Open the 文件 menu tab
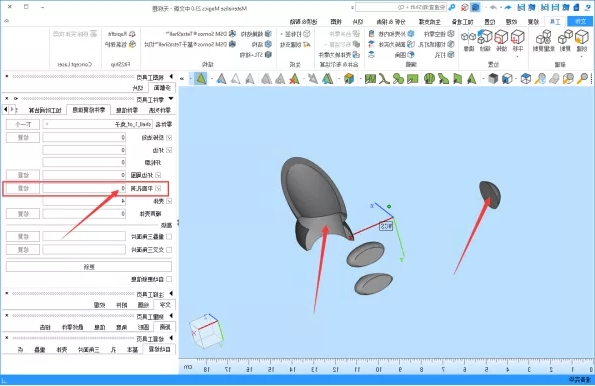Screen dimensions: 595x386 tap(581, 22)
